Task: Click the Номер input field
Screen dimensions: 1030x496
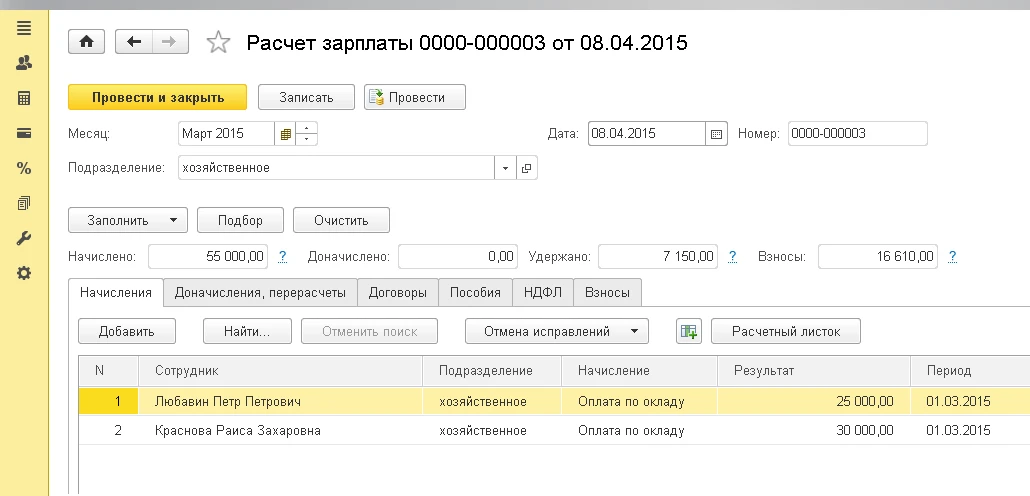Action: coord(857,134)
